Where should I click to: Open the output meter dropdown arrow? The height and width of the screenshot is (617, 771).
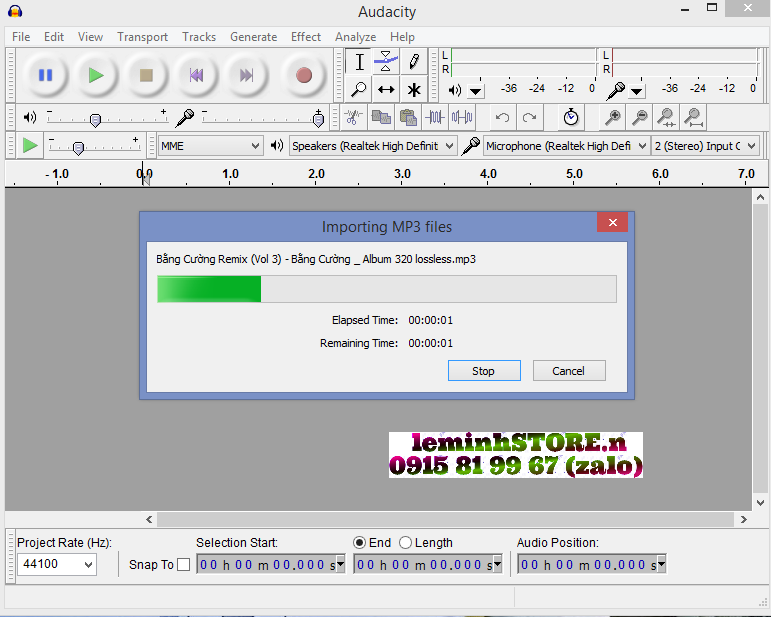pyautogui.click(x=475, y=91)
